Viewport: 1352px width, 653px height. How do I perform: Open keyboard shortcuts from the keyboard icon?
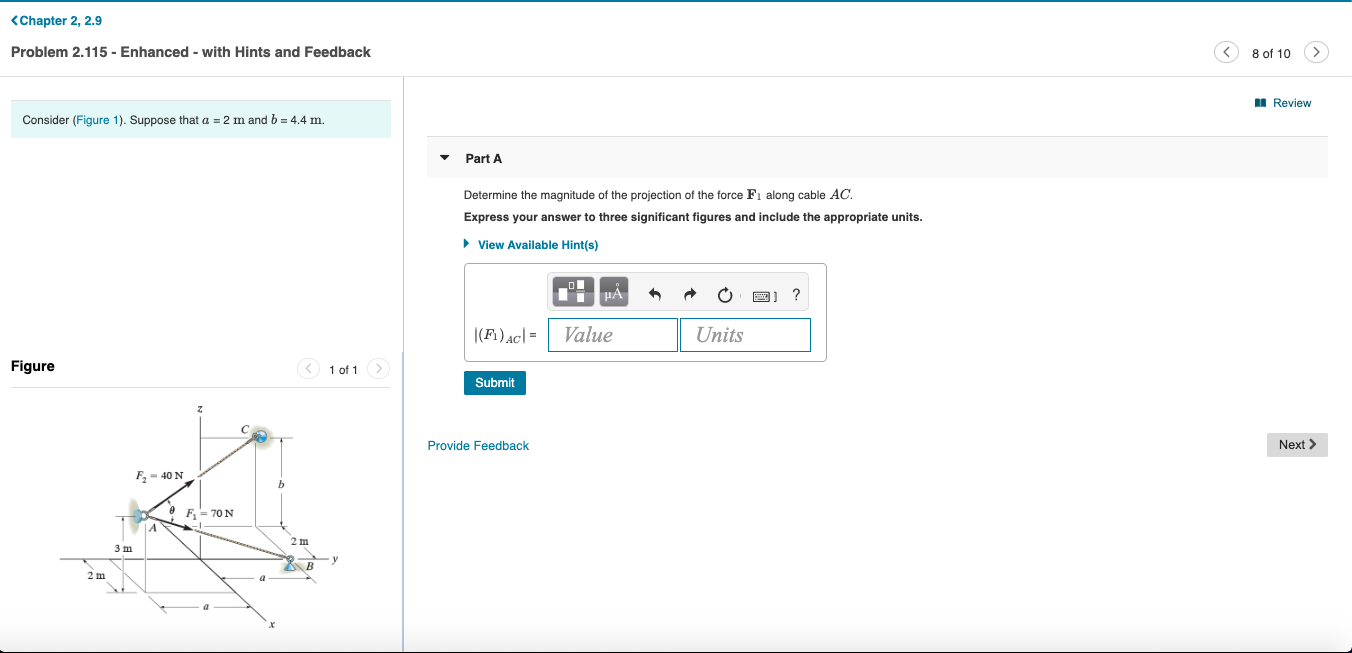(760, 294)
